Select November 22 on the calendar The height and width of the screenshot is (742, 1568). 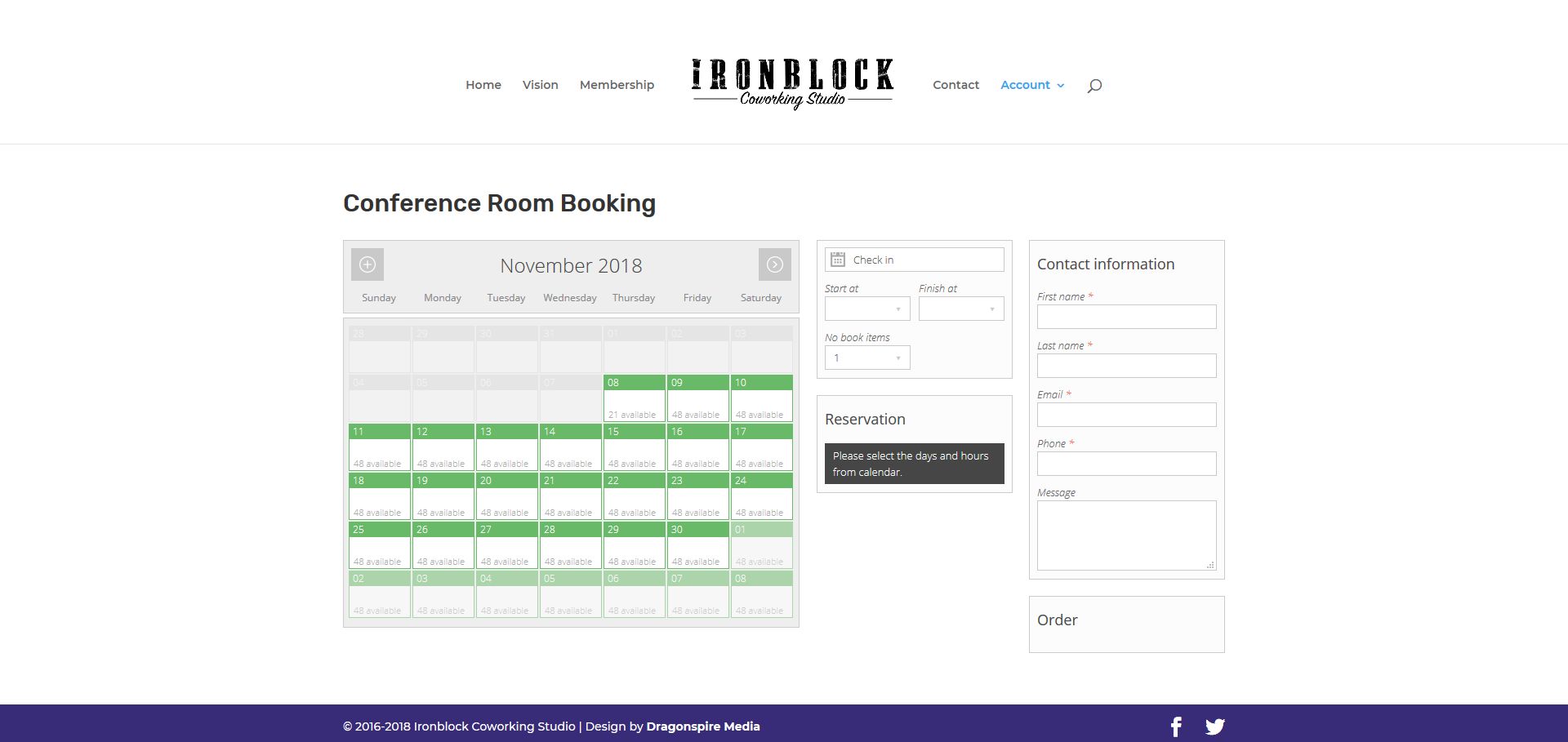(635, 496)
